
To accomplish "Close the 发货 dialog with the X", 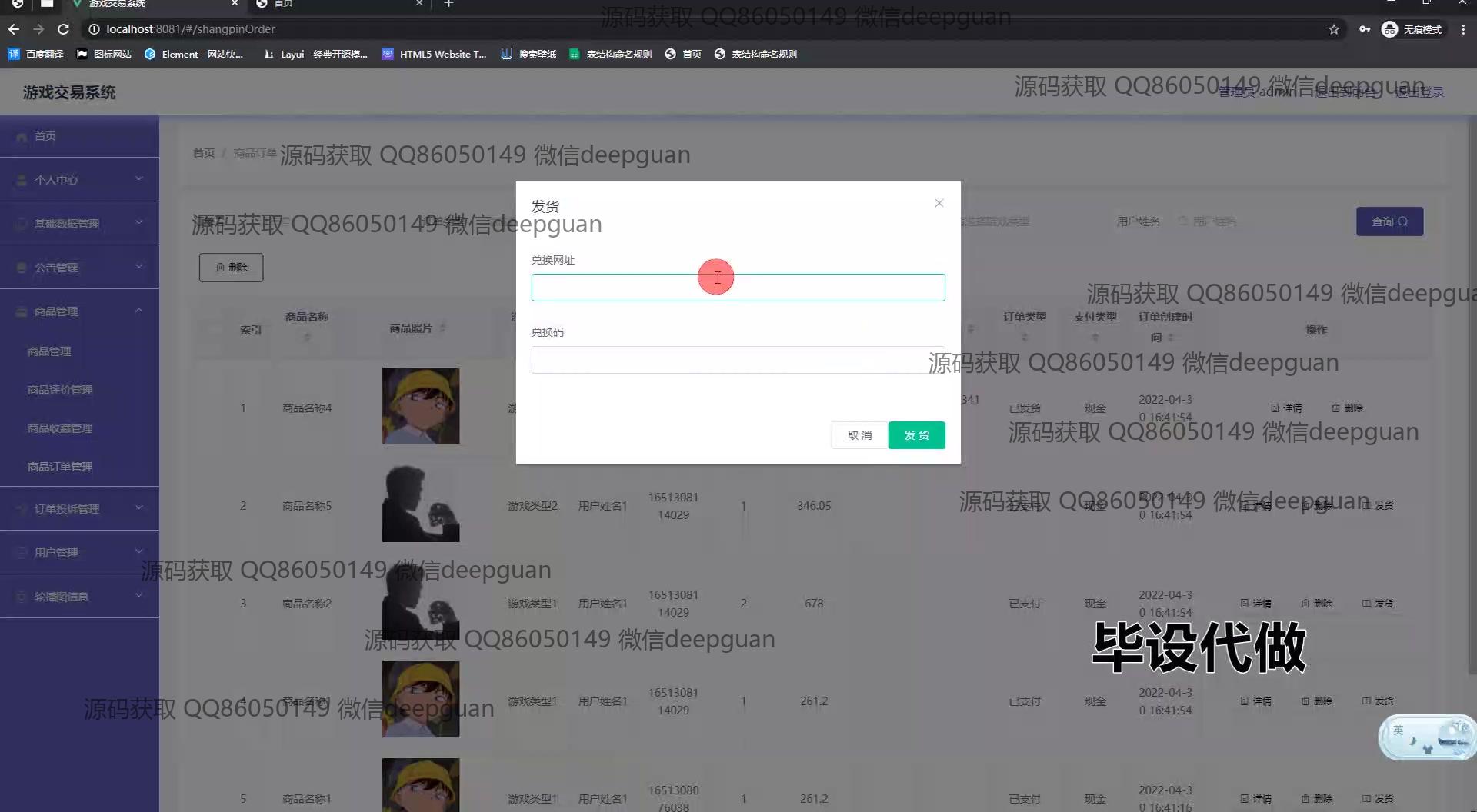I will click(939, 203).
